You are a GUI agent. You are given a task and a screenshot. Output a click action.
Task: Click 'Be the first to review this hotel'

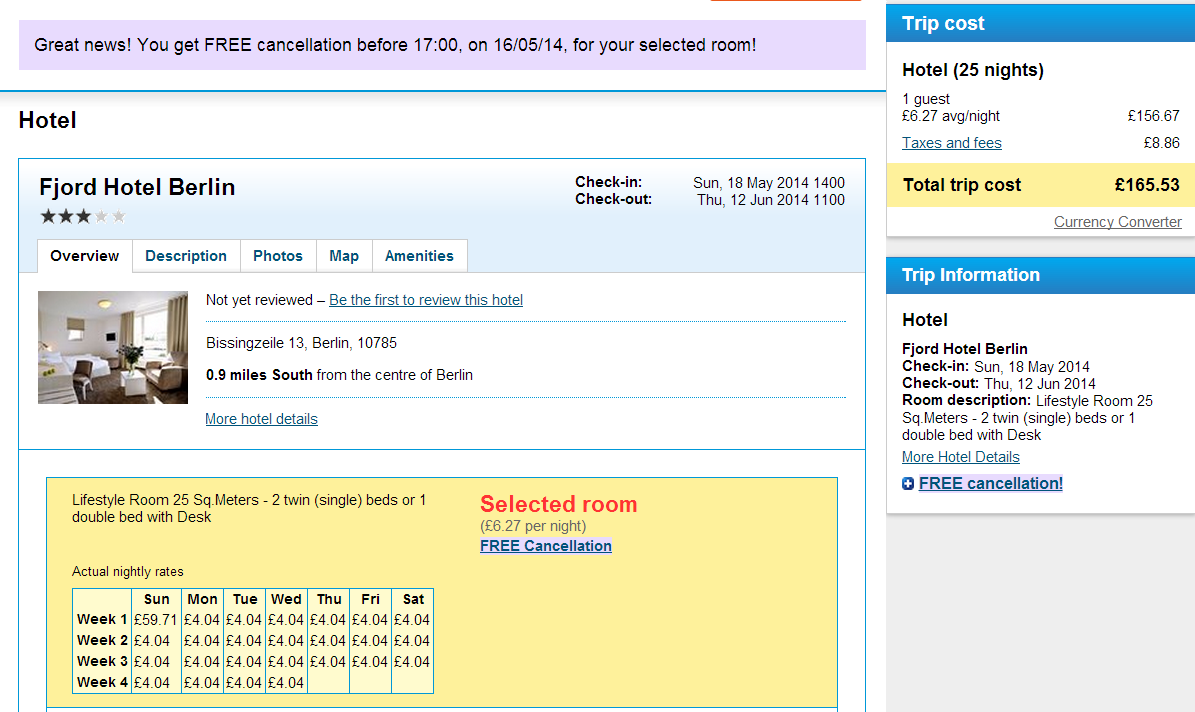(x=426, y=300)
